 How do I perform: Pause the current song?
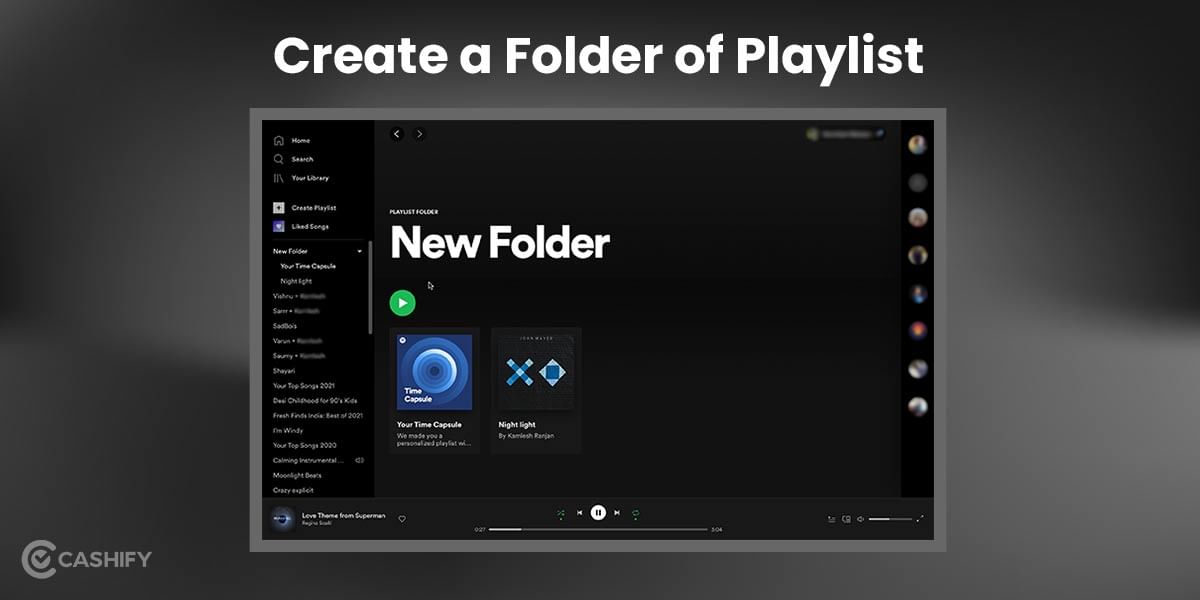[x=598, y=513]
